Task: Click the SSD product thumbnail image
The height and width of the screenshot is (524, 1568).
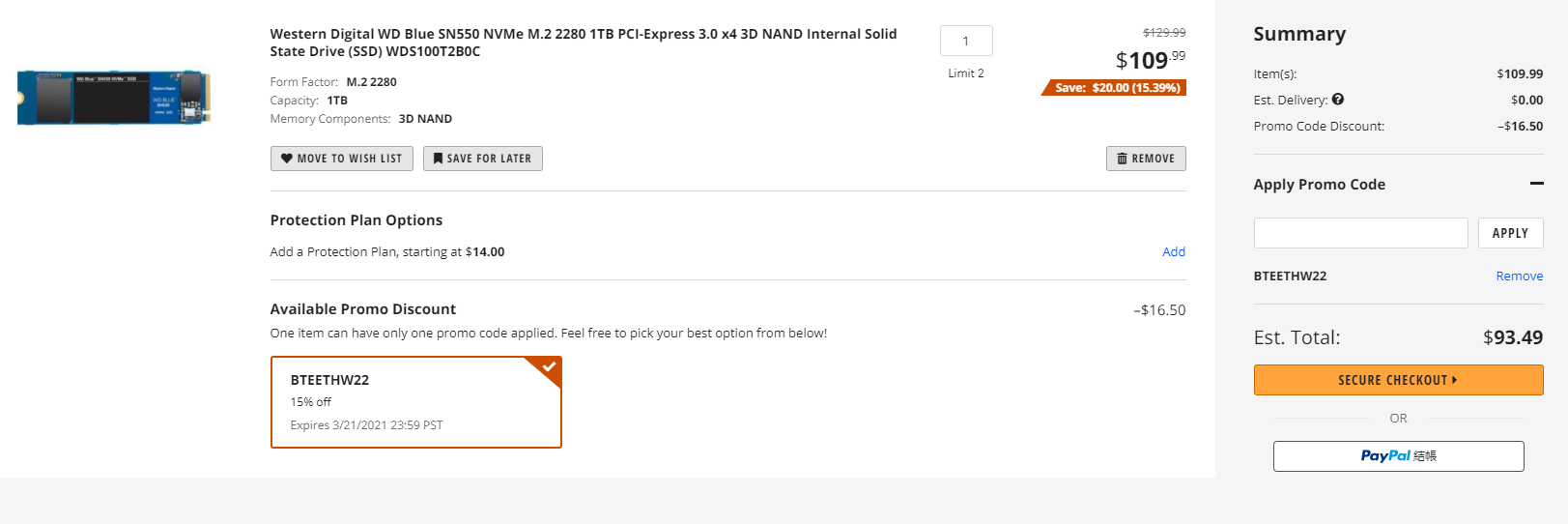Action: [x=113, y=97]
